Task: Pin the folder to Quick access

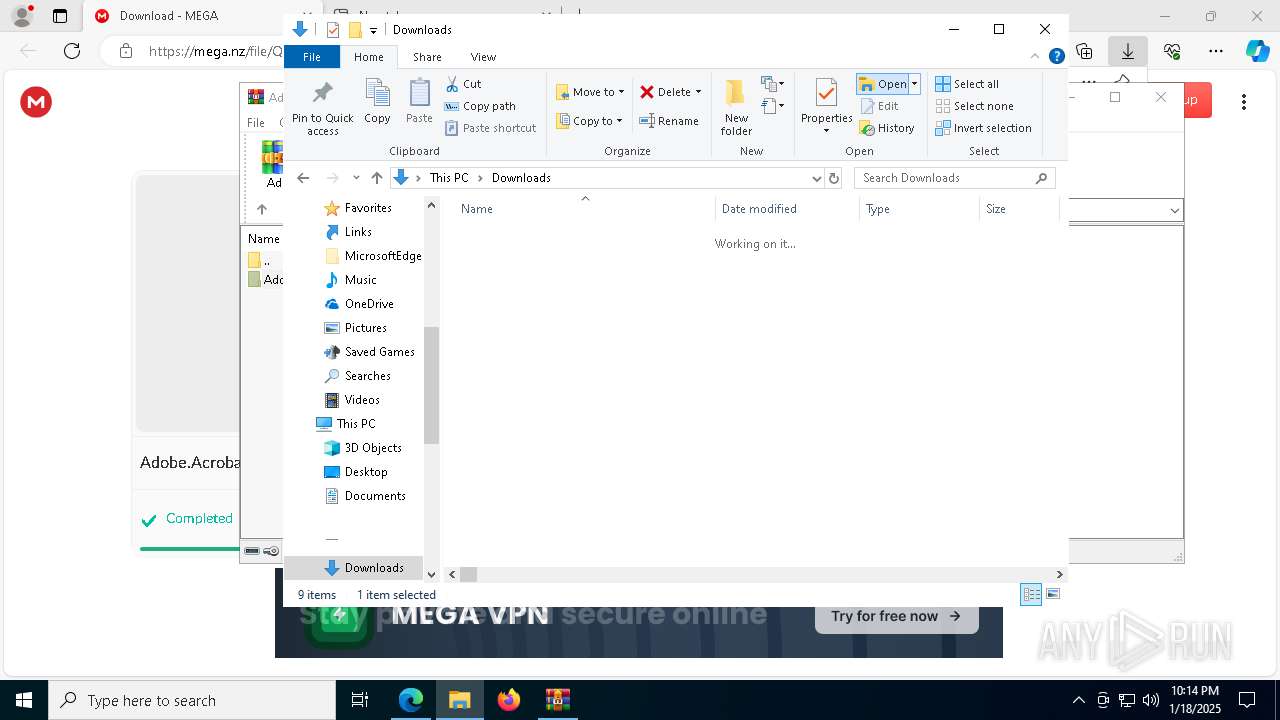Action: tap(322, 108)
